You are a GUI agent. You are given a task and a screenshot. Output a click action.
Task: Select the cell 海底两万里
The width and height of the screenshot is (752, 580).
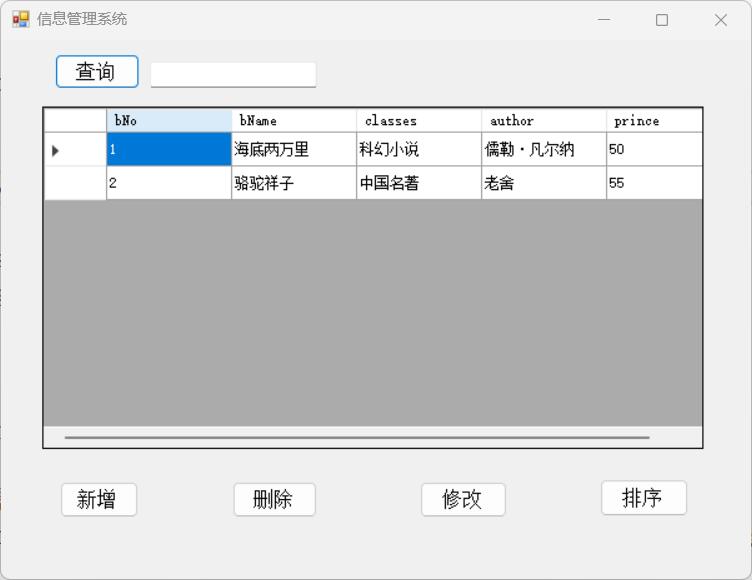(x=294, y=149)
